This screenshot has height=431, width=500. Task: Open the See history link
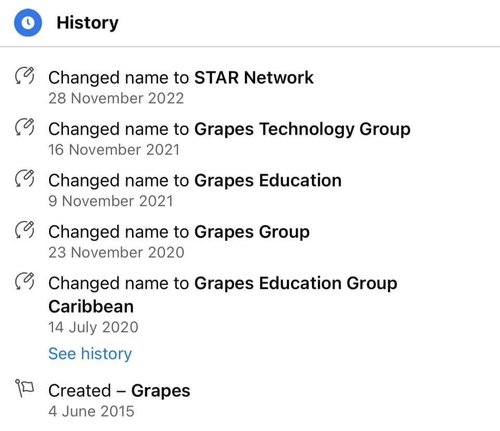[x=90, y=354]
